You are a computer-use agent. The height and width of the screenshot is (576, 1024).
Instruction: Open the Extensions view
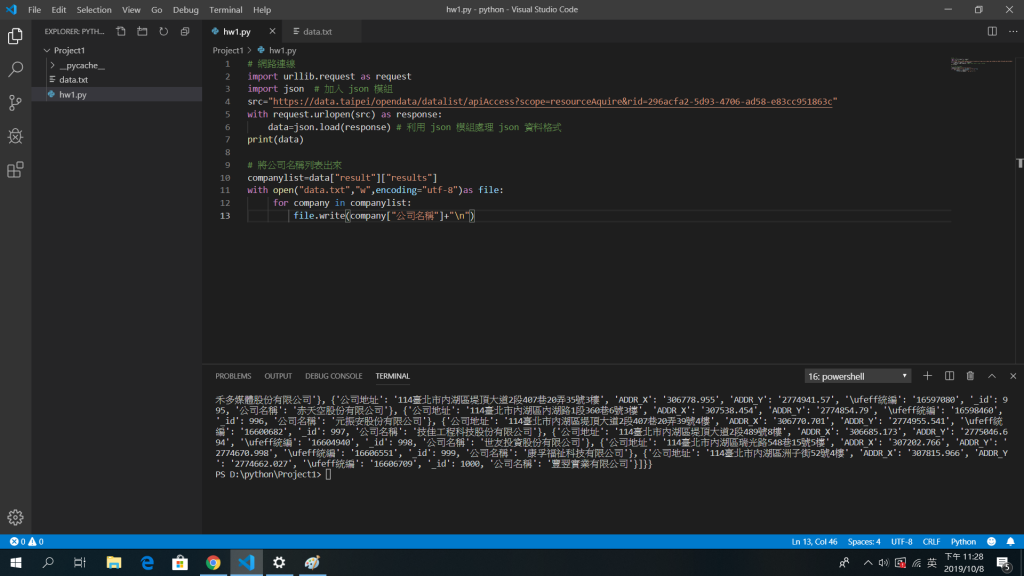(x=15, y=170)
